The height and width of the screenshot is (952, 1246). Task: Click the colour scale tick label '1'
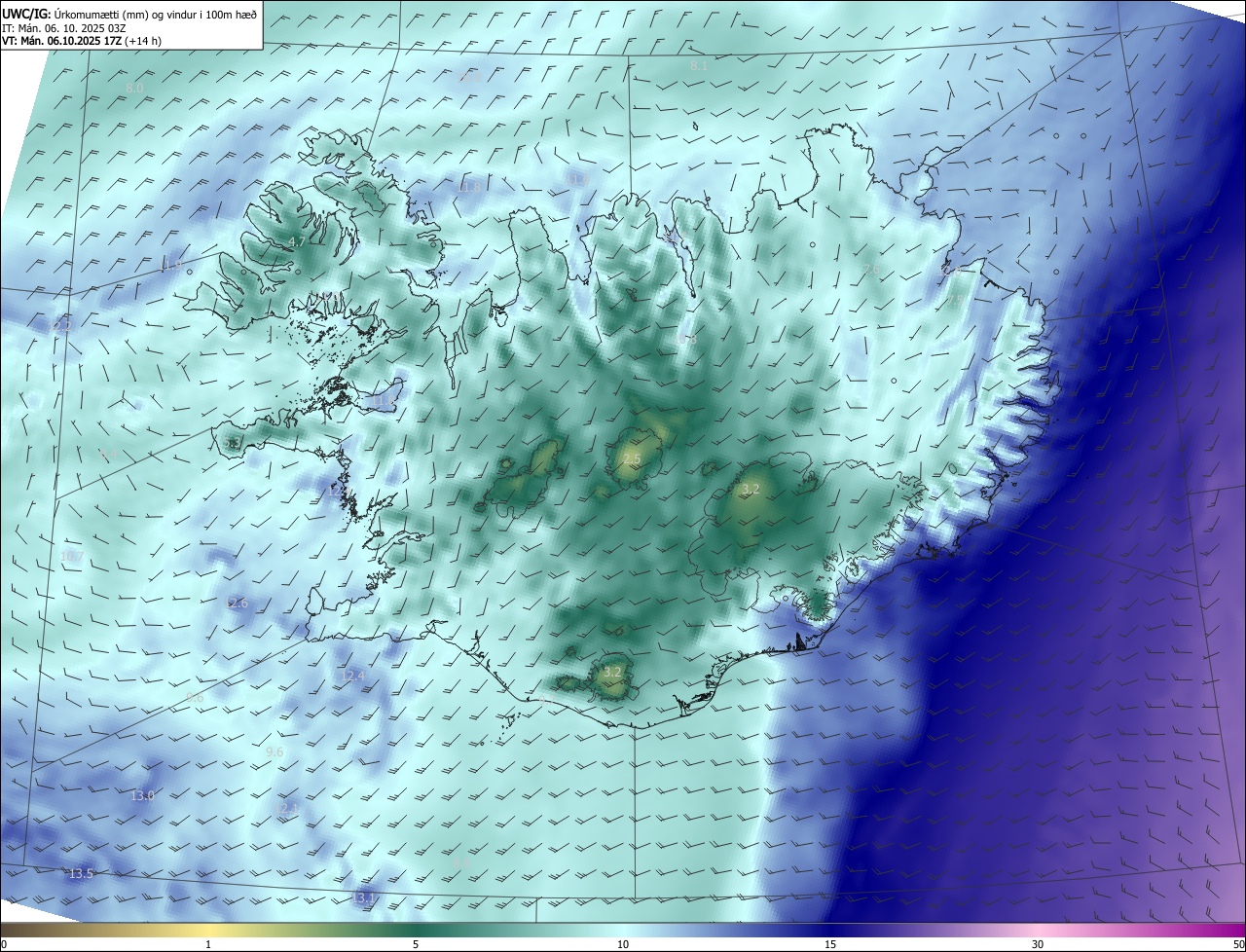coord(208,944)
